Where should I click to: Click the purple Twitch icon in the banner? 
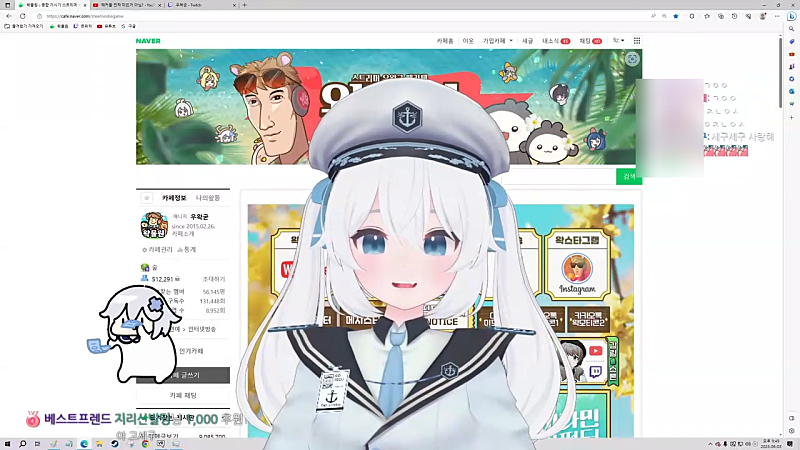(x=595, y=372)
